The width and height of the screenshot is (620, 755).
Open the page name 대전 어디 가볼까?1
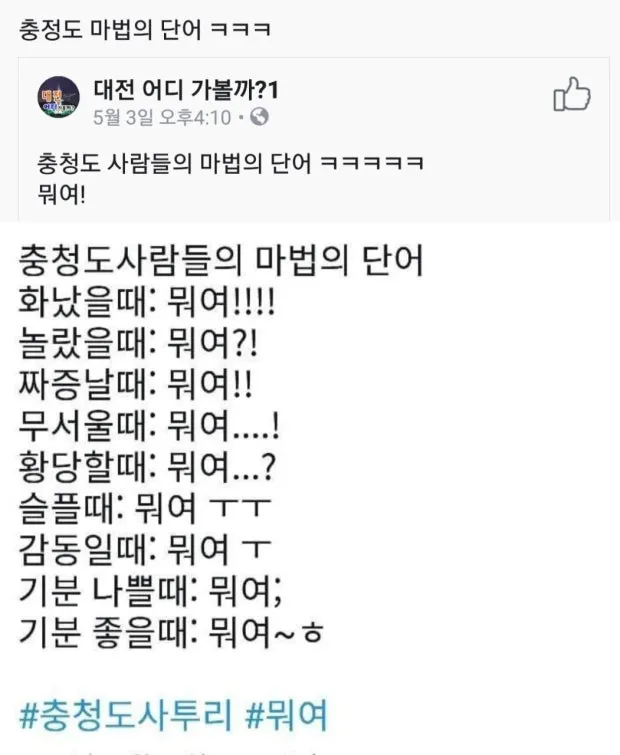pyautogui.click(x=186, y=90)
